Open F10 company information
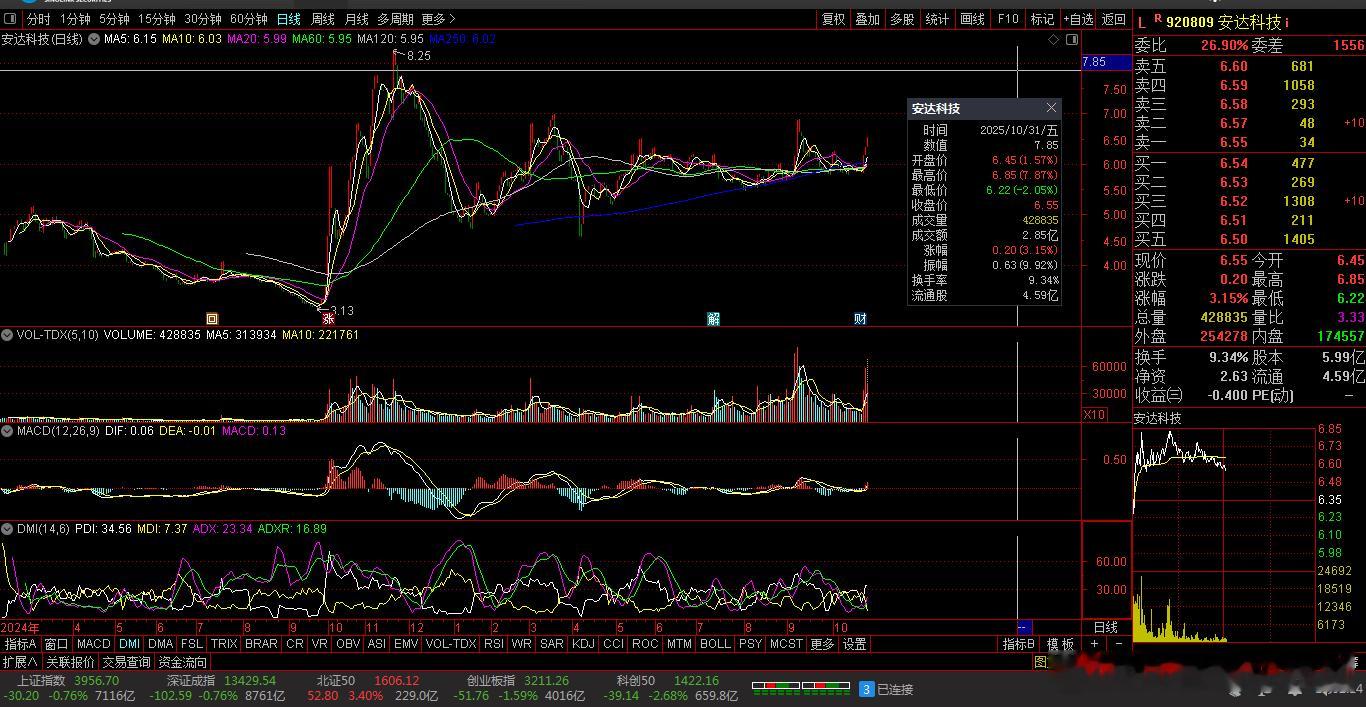Viewport: 1366px width, 707px height. tap(1008, 19)
